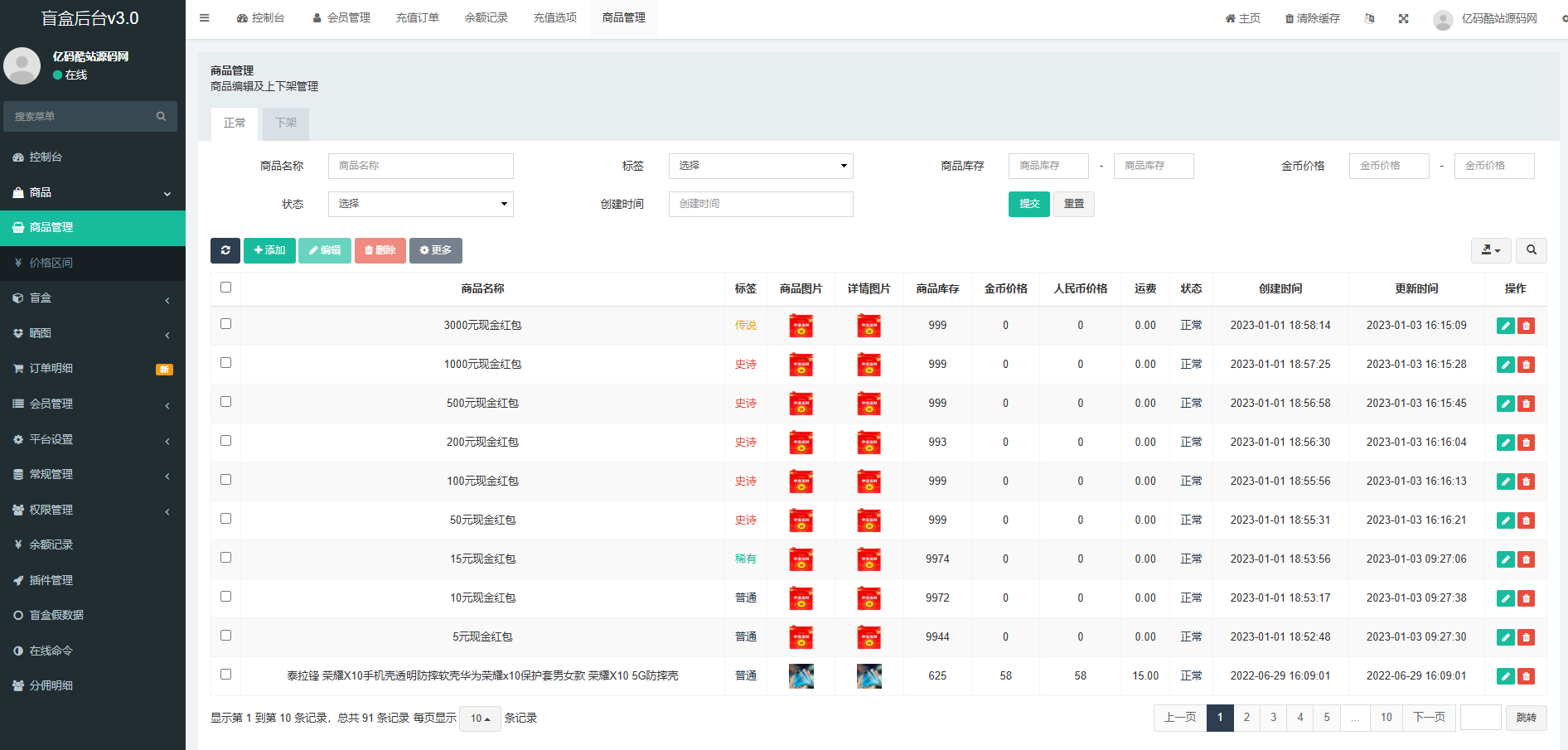Check the box for 500元现金红包 row
1568x750 pixels.
click(x=225, y=402)
